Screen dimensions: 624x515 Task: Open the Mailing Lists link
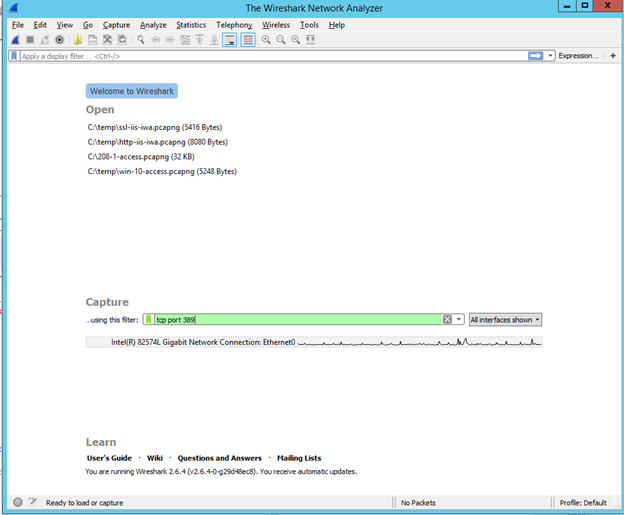(x=299, y=458)
